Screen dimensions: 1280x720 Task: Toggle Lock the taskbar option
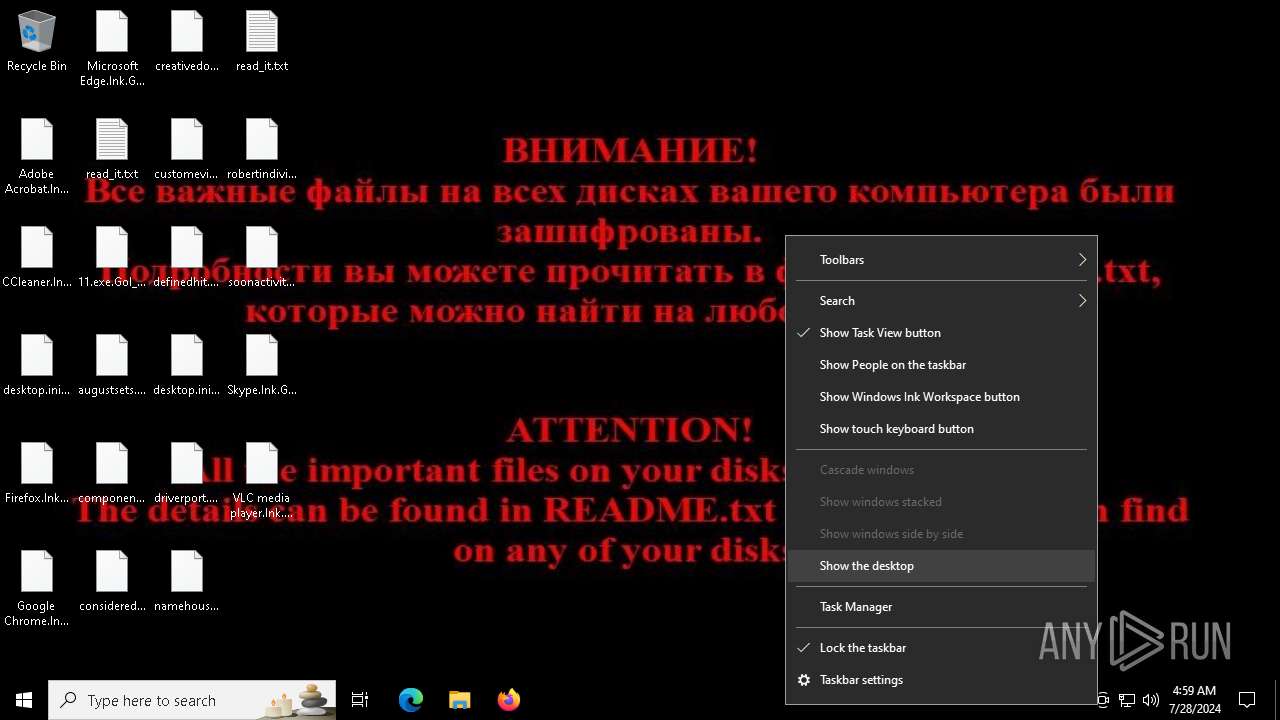[x=941, y=648]
